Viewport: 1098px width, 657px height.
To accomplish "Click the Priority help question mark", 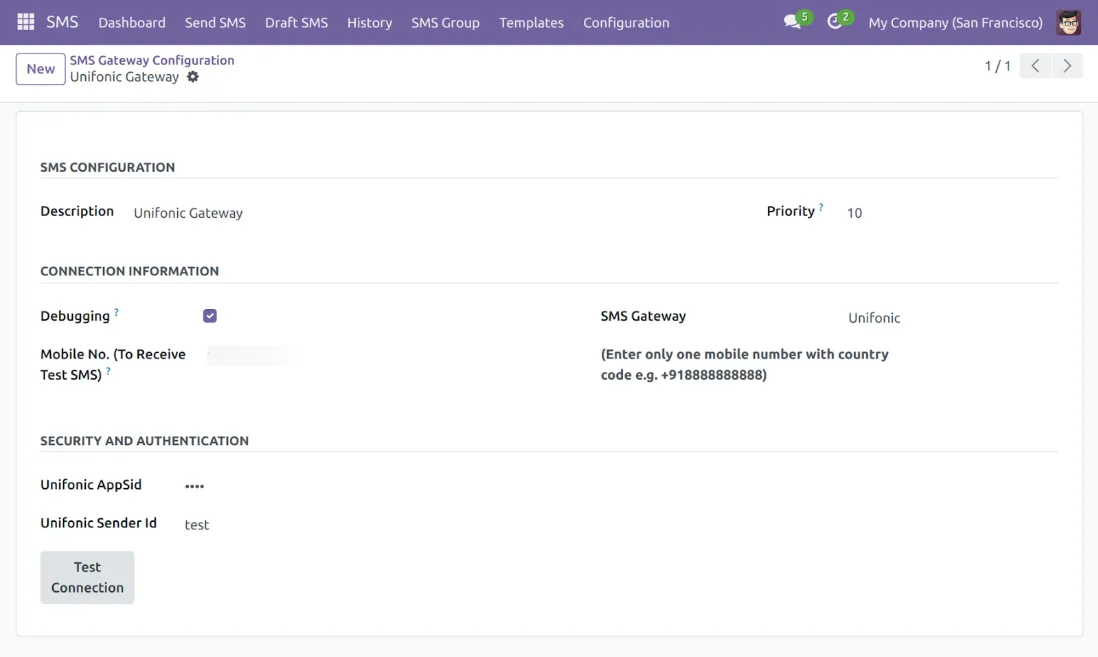I will point(821,208).
